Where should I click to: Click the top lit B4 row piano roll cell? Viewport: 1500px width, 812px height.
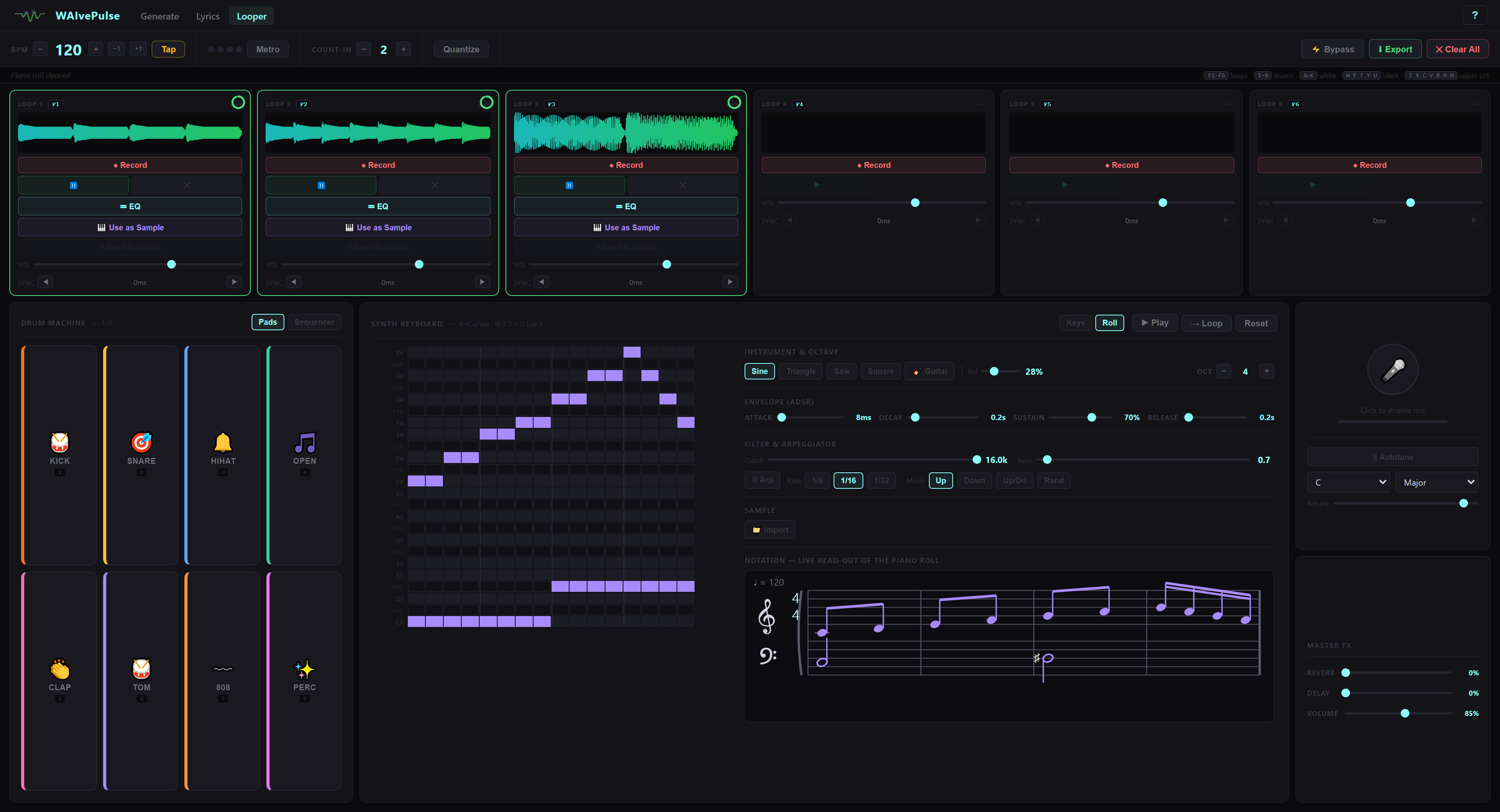(632, 352)
